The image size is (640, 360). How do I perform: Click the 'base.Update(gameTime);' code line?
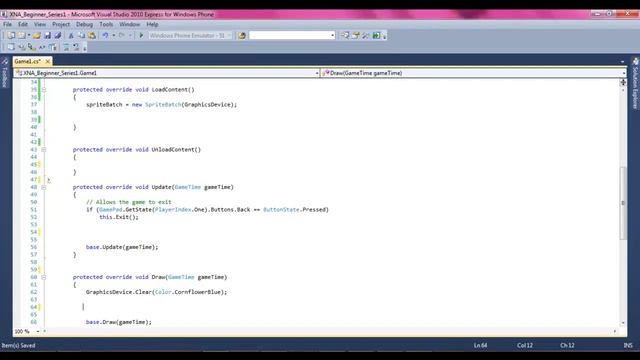(x=122, y=247)
